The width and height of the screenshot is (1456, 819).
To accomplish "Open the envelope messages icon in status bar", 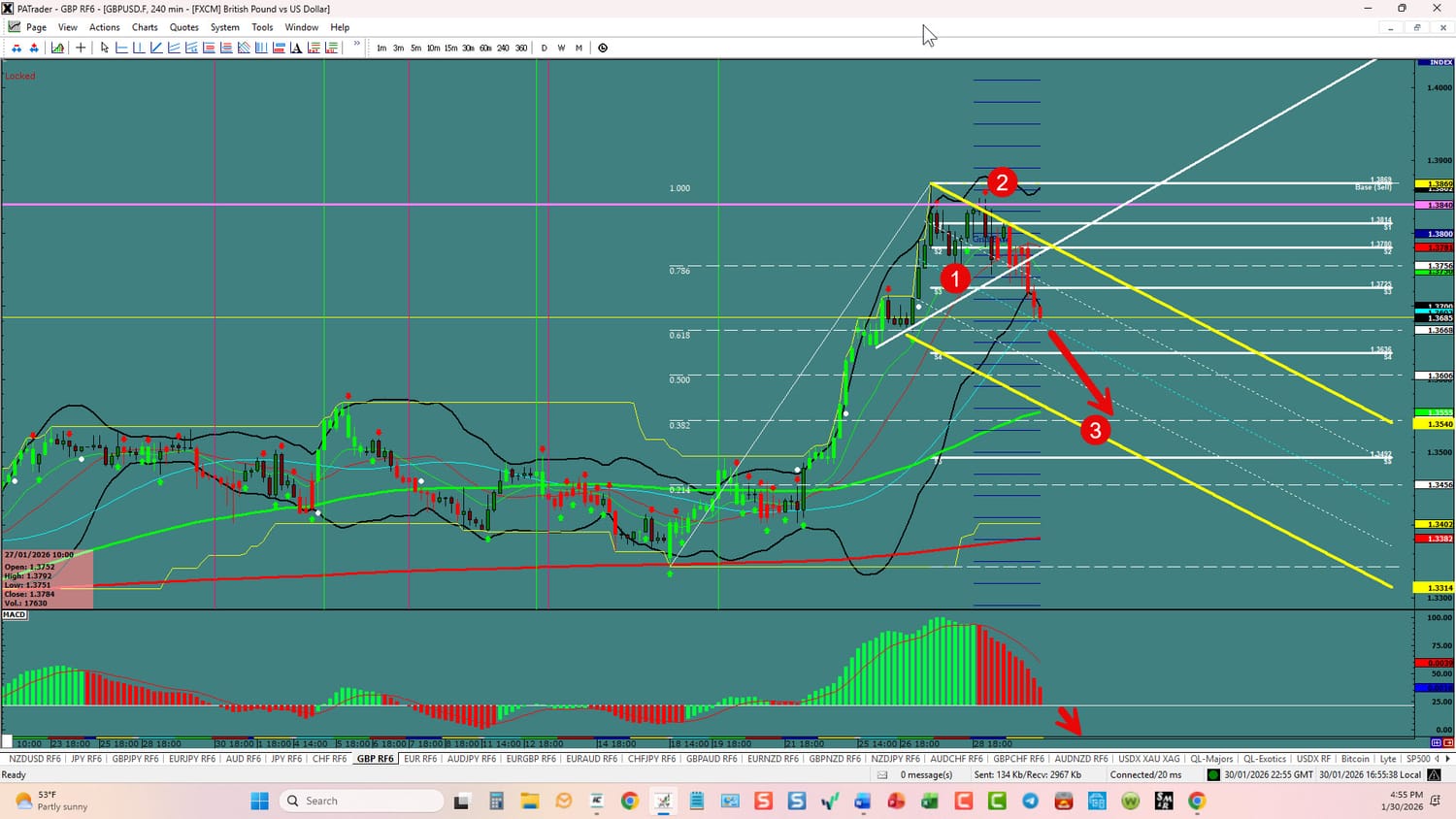I will [882, 774].
